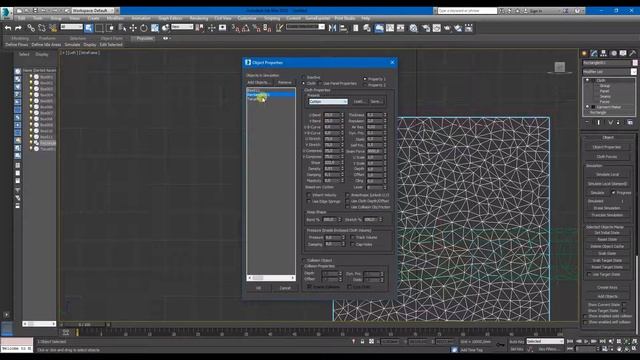Viewport: 640px width, 360px height.
Task: Activate the Select Object tool
Action: pos(89,28)
